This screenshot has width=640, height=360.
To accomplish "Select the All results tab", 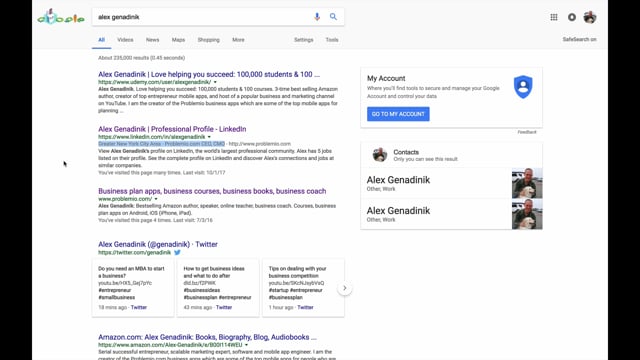I will (x=101, y=40).
